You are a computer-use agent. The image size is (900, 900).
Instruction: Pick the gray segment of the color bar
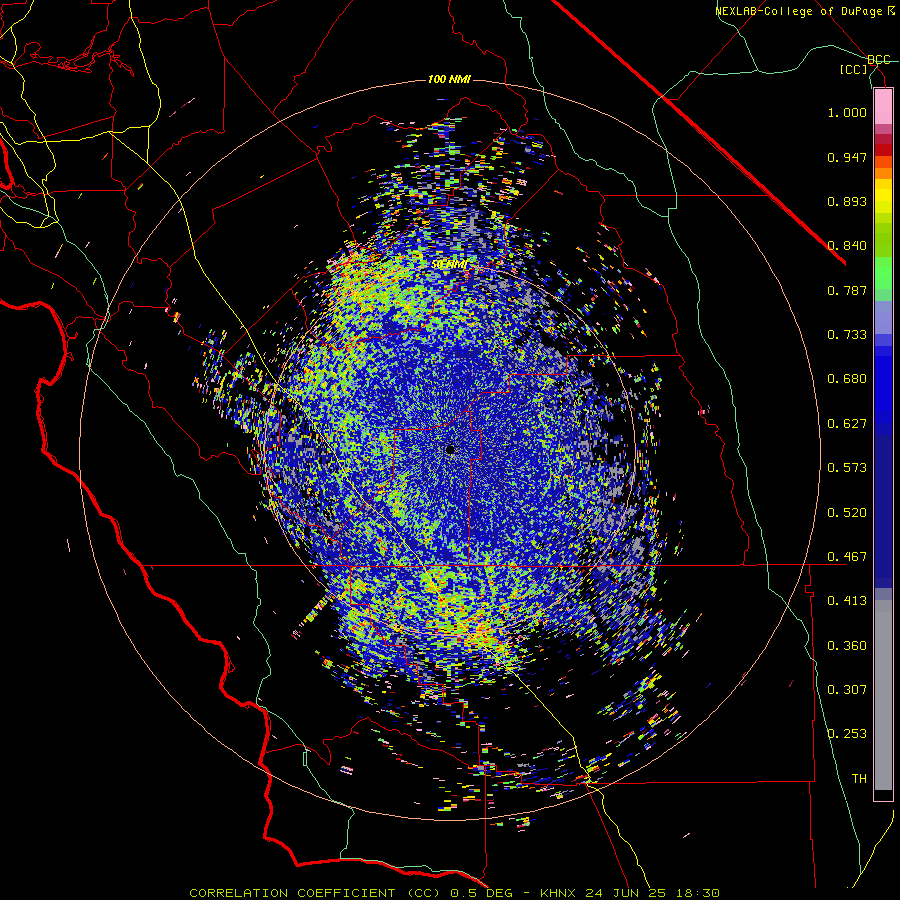coord(883,695)
